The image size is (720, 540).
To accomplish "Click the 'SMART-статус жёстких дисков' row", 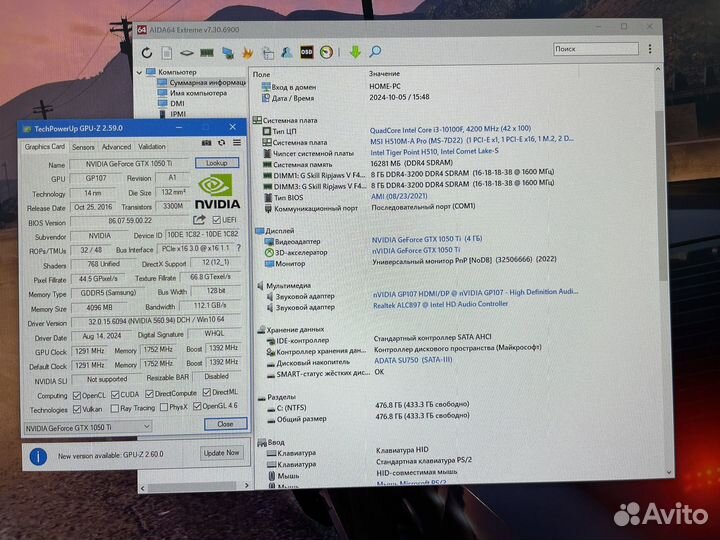I will [x=326, y=373].
